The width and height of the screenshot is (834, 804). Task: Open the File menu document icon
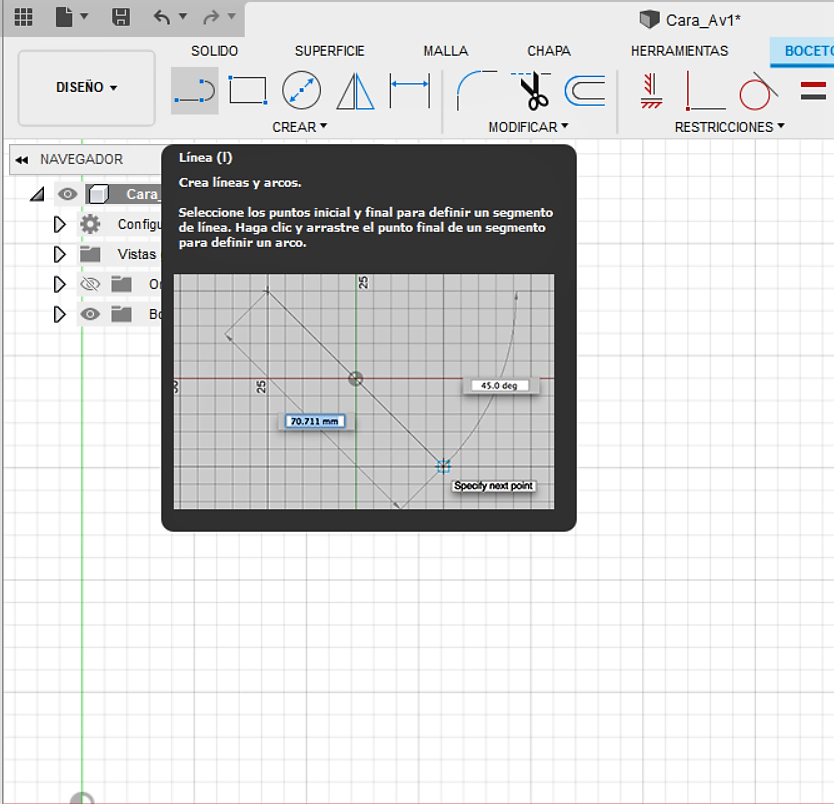tap(64, 17)
